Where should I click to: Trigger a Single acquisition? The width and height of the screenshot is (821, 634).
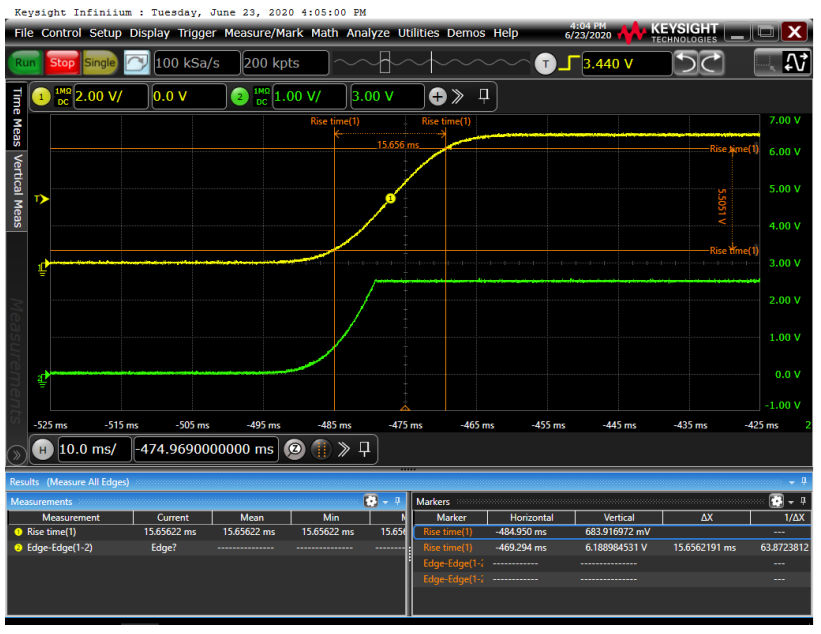(99, 63)
